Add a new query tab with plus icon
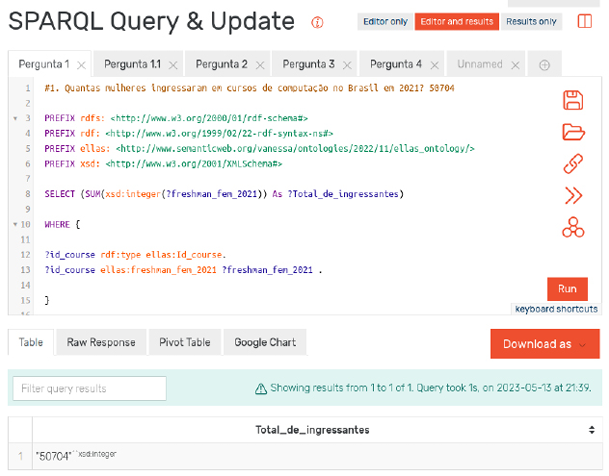The height and width of the screenshot is (476, 609). point(545,65)
